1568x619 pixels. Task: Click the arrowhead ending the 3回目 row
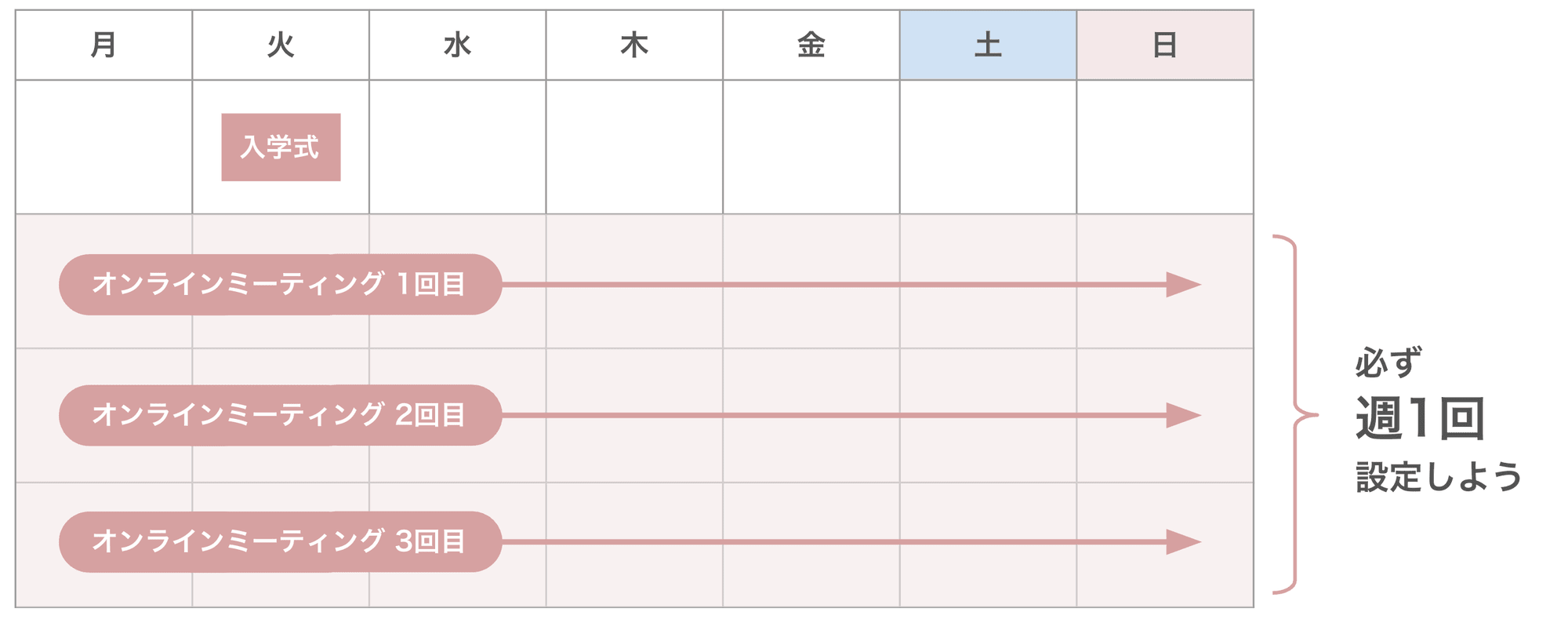pos(1182,541)
